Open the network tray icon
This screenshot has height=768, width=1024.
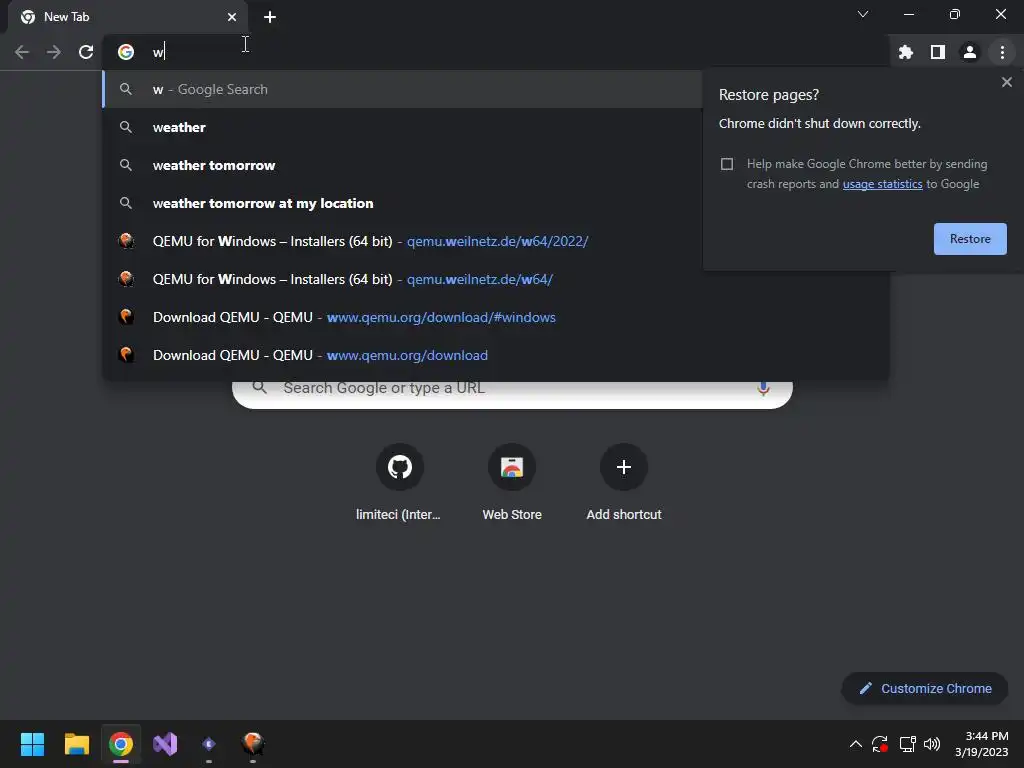tap(907, 744)
